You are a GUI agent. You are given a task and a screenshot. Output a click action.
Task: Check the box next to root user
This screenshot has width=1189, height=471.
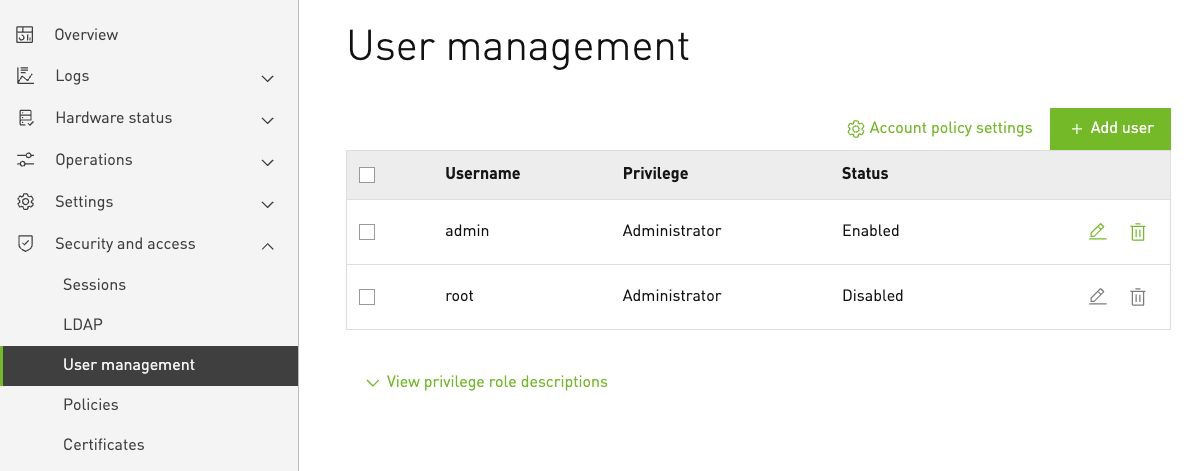pos(367,297)
